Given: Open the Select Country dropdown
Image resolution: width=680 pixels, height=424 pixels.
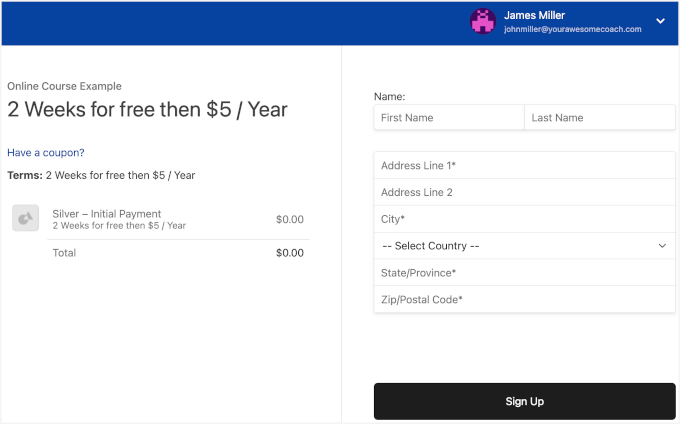Looking at the screenshot, I should (x=524, y=246).
